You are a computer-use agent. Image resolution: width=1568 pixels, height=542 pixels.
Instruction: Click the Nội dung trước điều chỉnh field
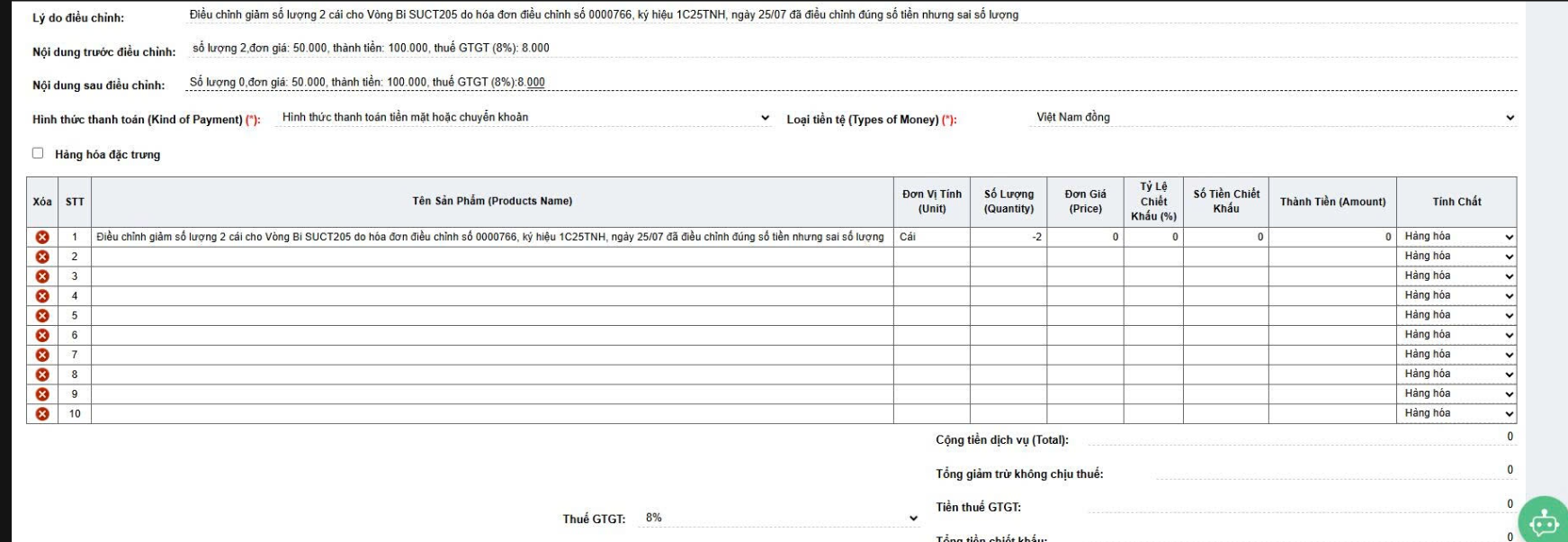(x=850, y=49)
